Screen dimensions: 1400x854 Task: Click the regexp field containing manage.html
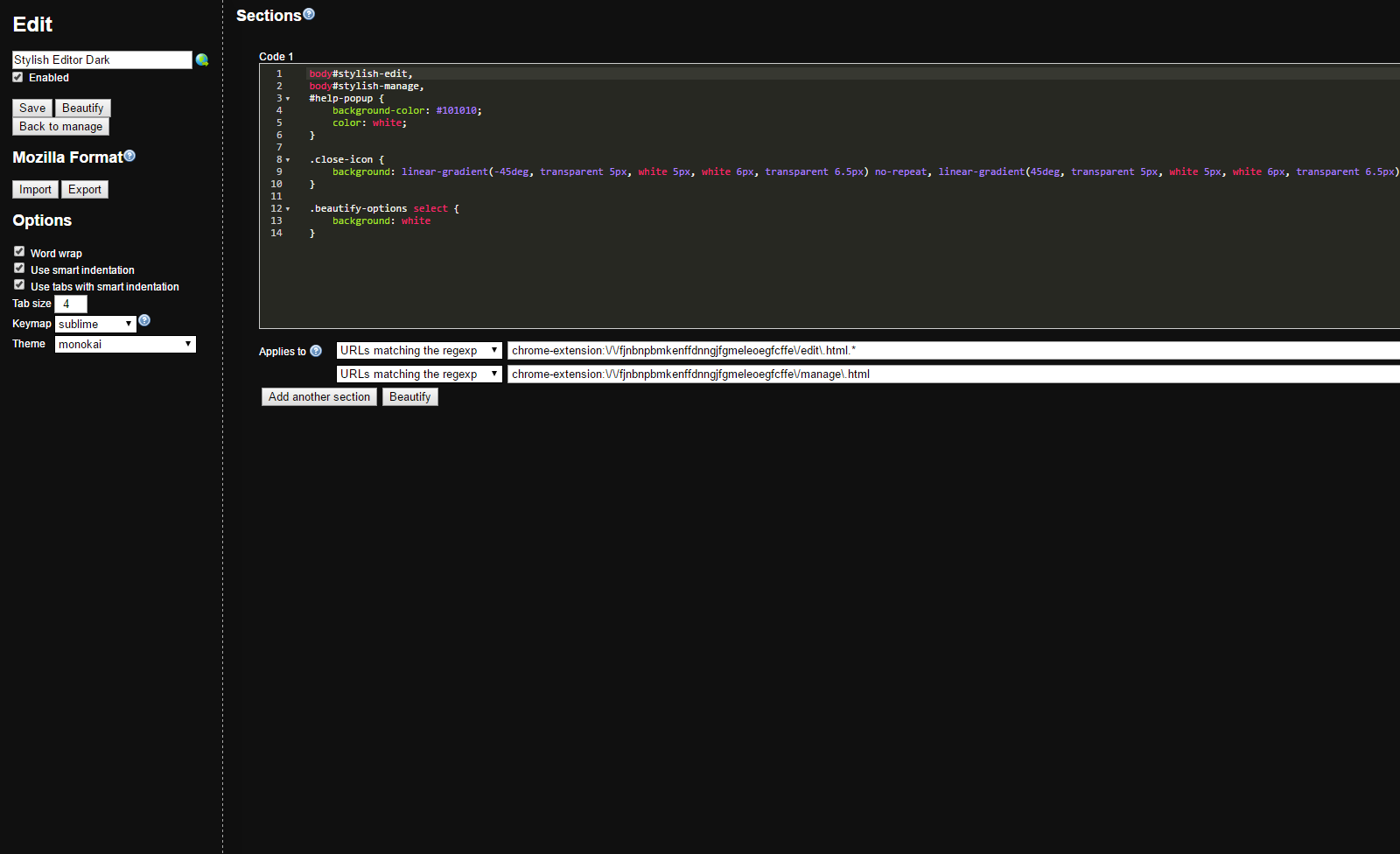(954, 374)
